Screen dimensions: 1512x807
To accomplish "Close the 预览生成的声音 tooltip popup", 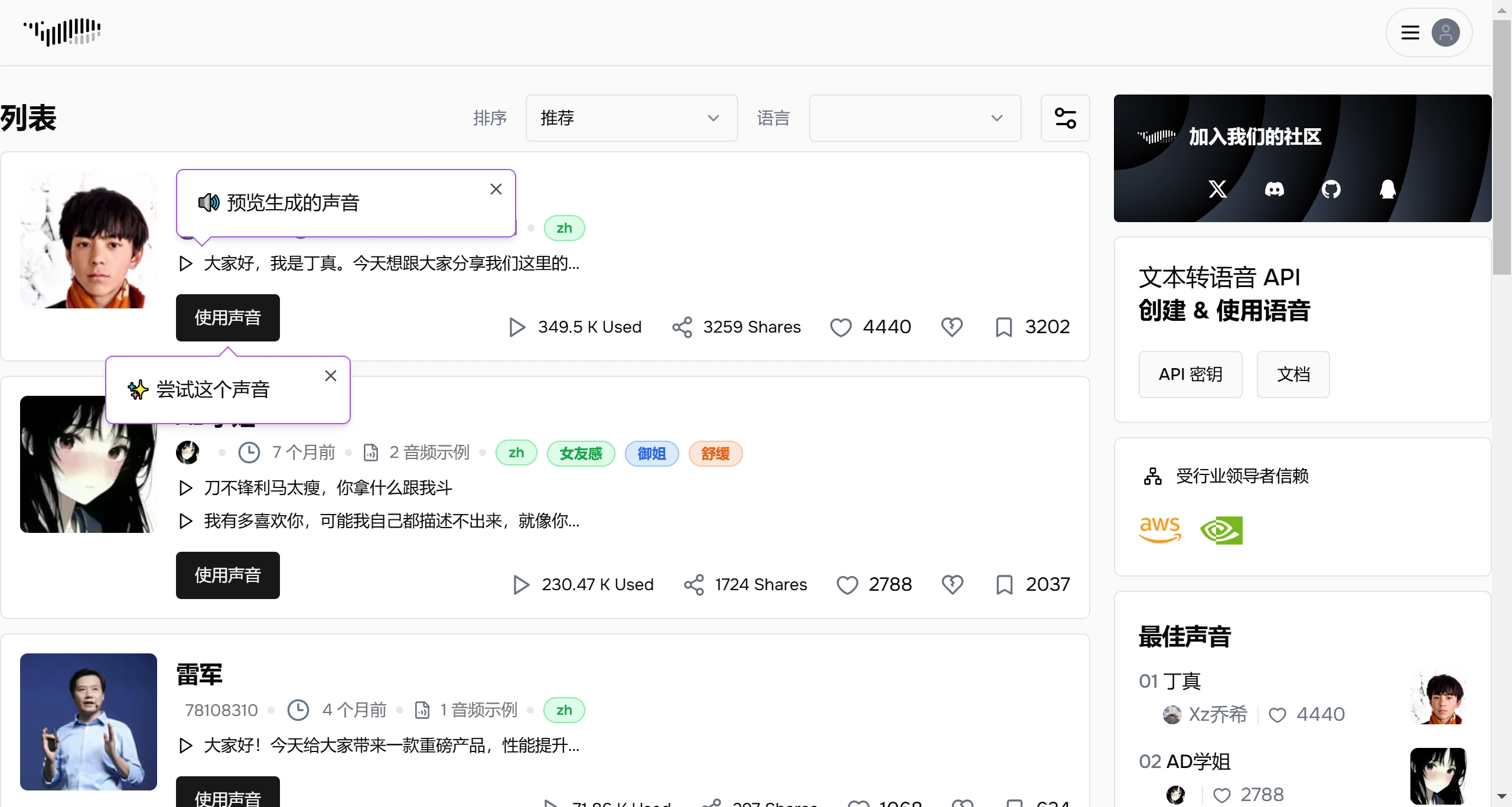I will coord(497,189).
